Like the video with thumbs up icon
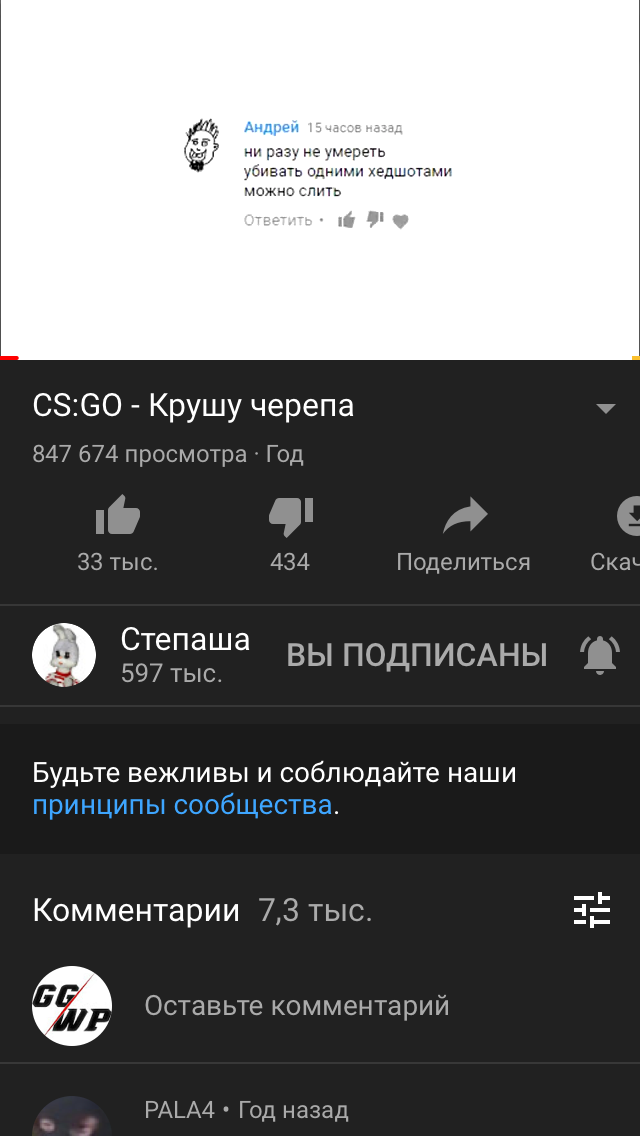This screenshot has width=640, height=1136. pyautogui.click(x=117, y=515)
